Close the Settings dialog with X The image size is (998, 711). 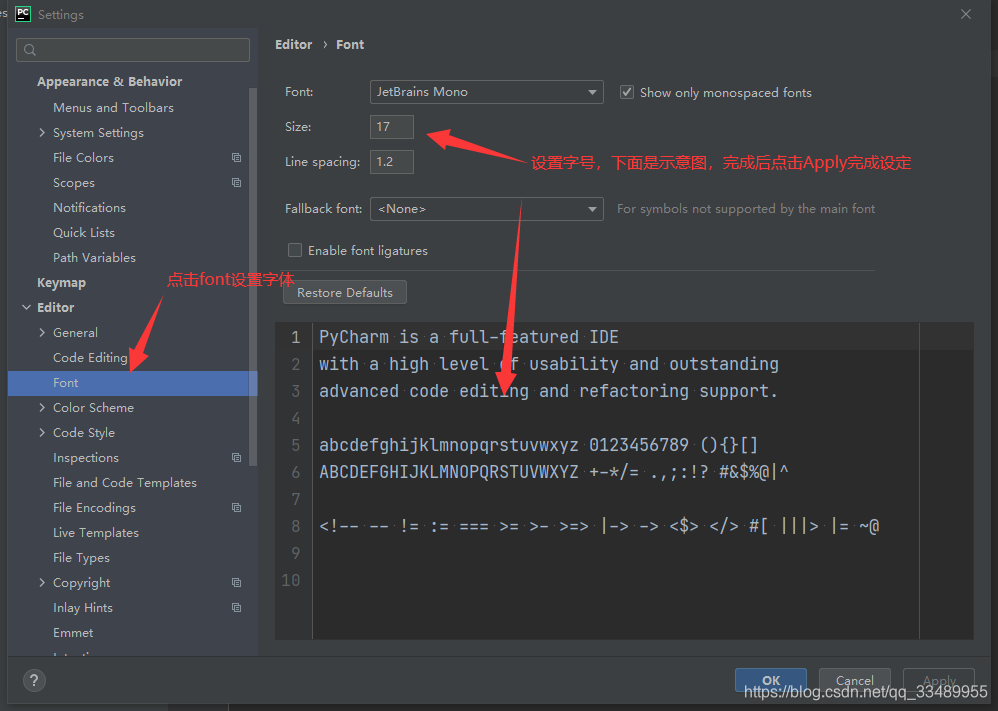click(x=966, y=14)
